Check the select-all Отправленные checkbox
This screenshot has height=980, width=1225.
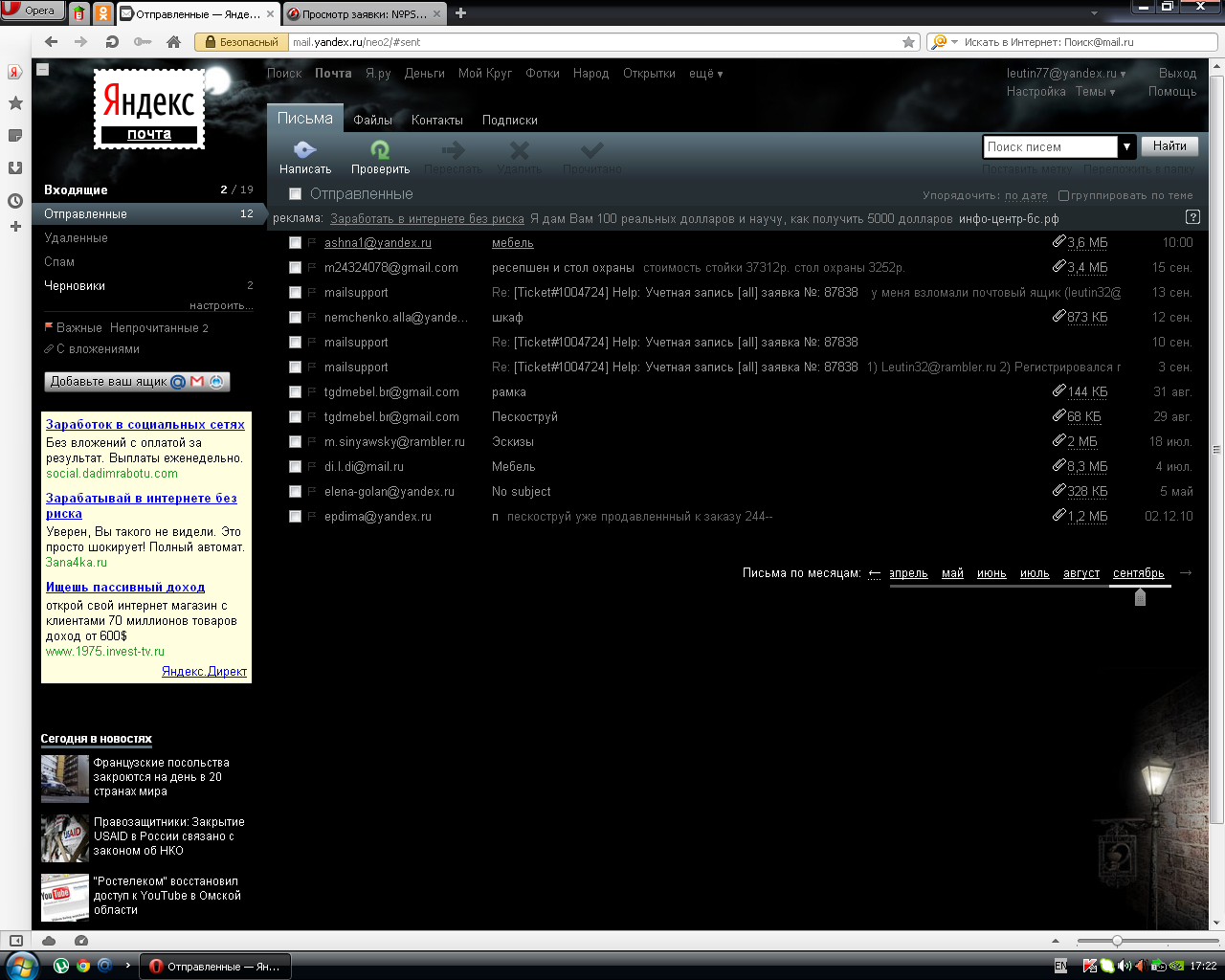pyautogui.click(x=295, y=194)
